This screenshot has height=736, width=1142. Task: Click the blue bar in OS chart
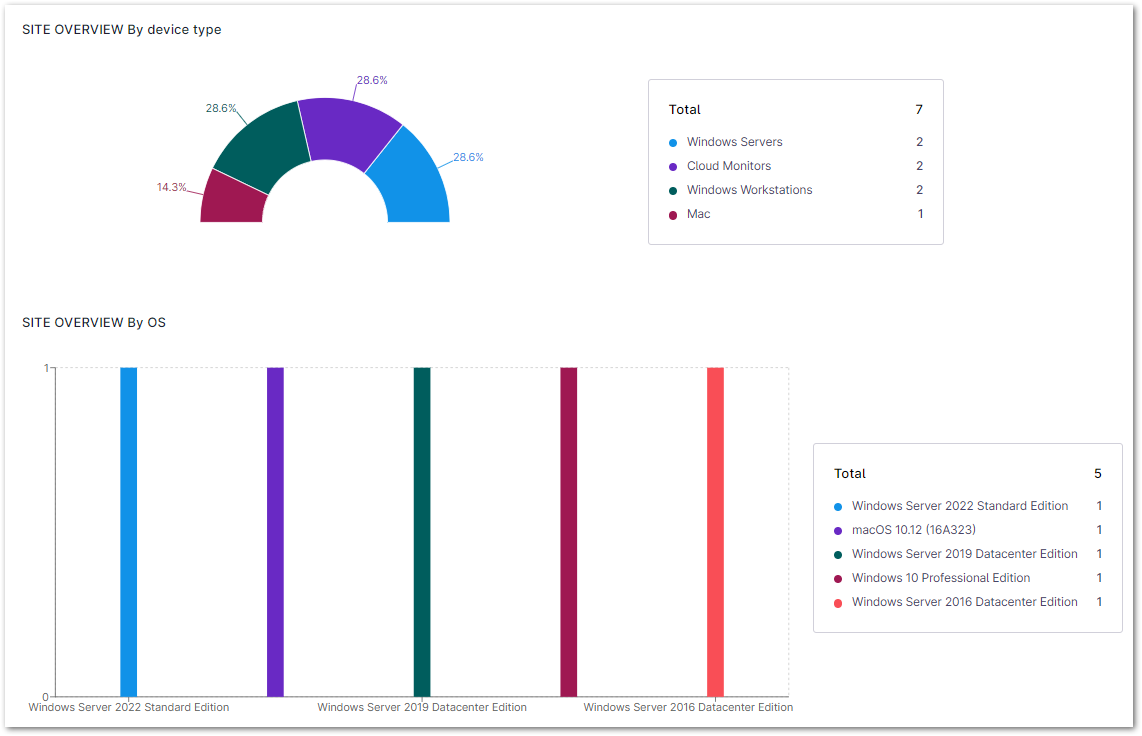[x=128, y=530]
